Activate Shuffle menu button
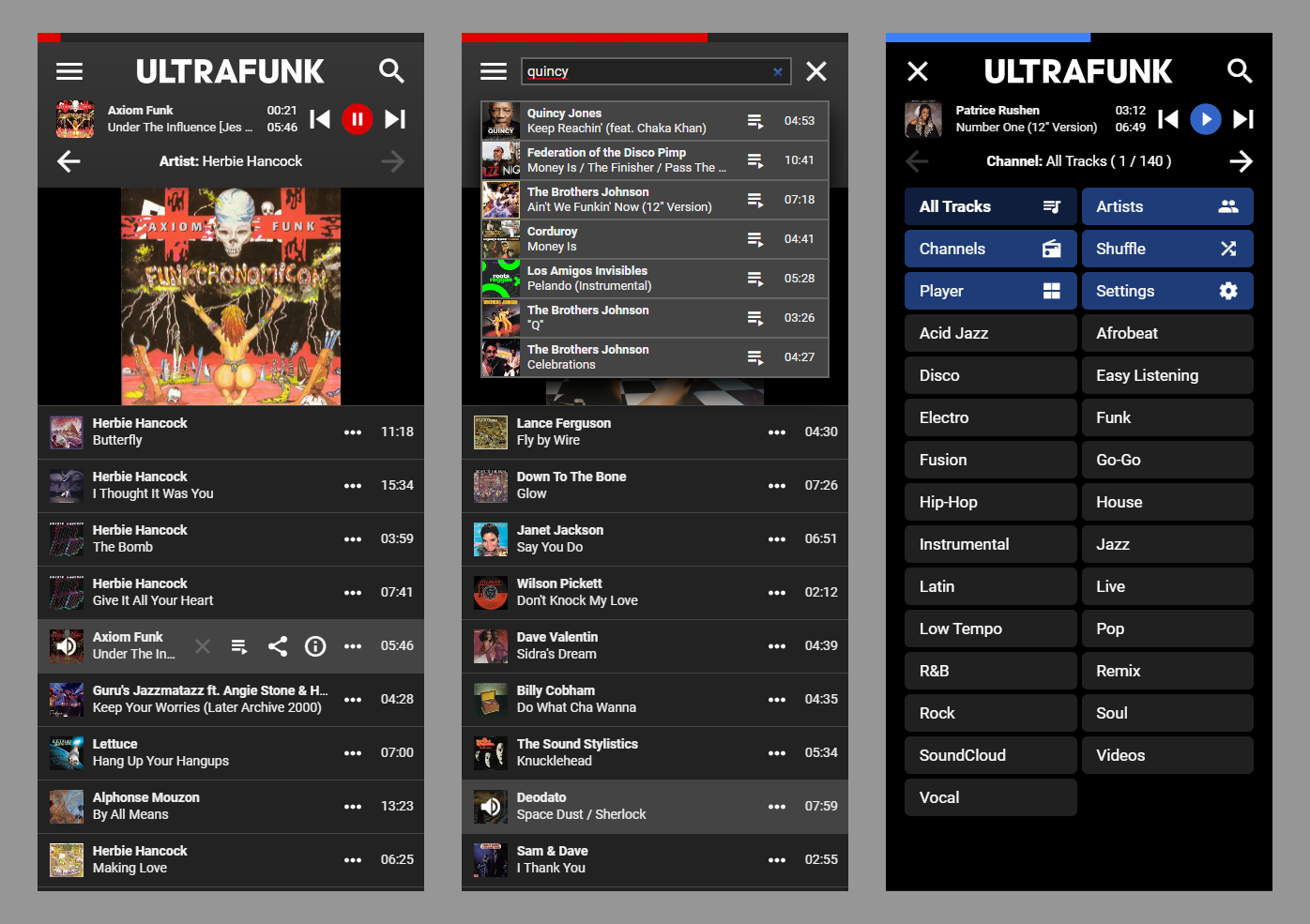 pyautogui.click(x=1167, y=249)
